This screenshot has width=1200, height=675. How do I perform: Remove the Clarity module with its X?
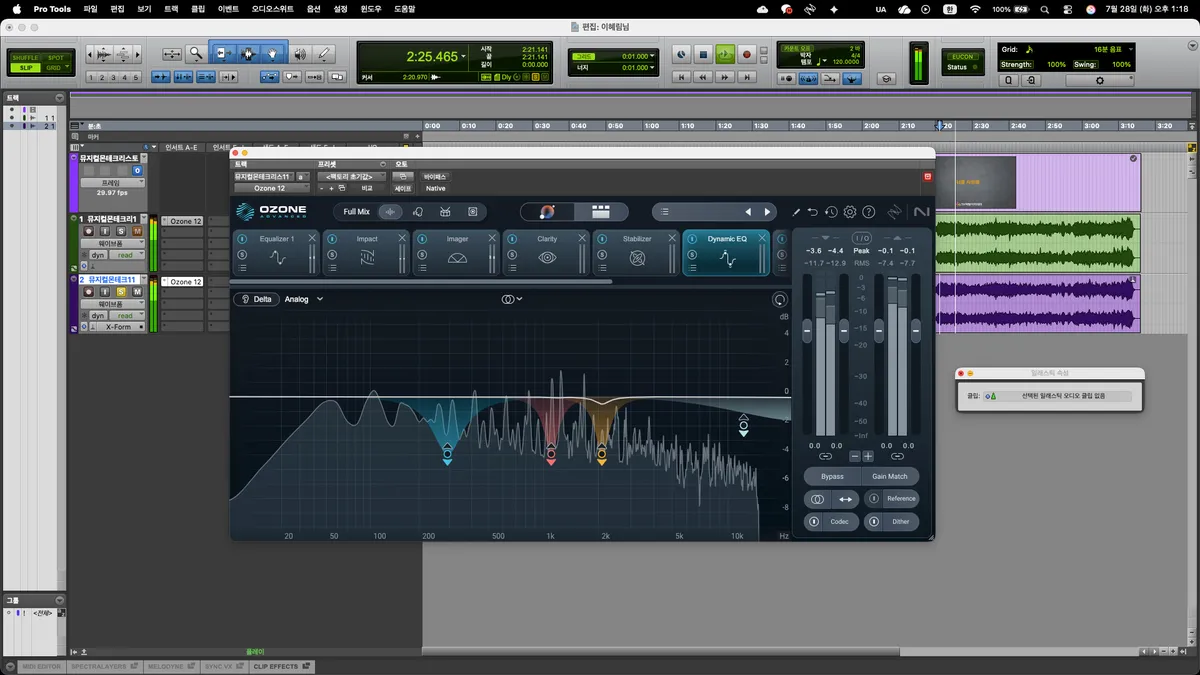pos(582,238)
